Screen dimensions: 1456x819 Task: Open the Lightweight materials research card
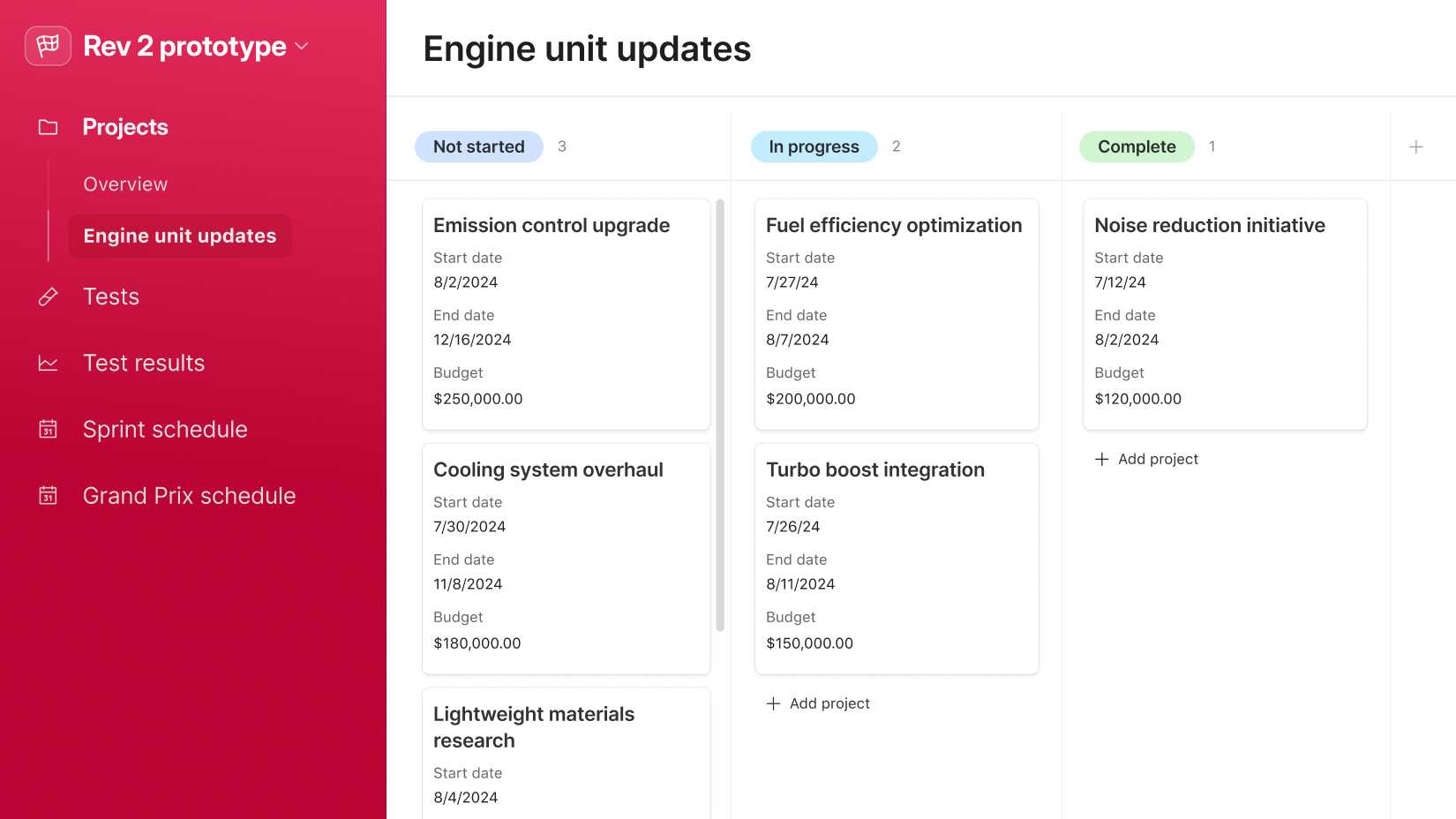[567, 754]
